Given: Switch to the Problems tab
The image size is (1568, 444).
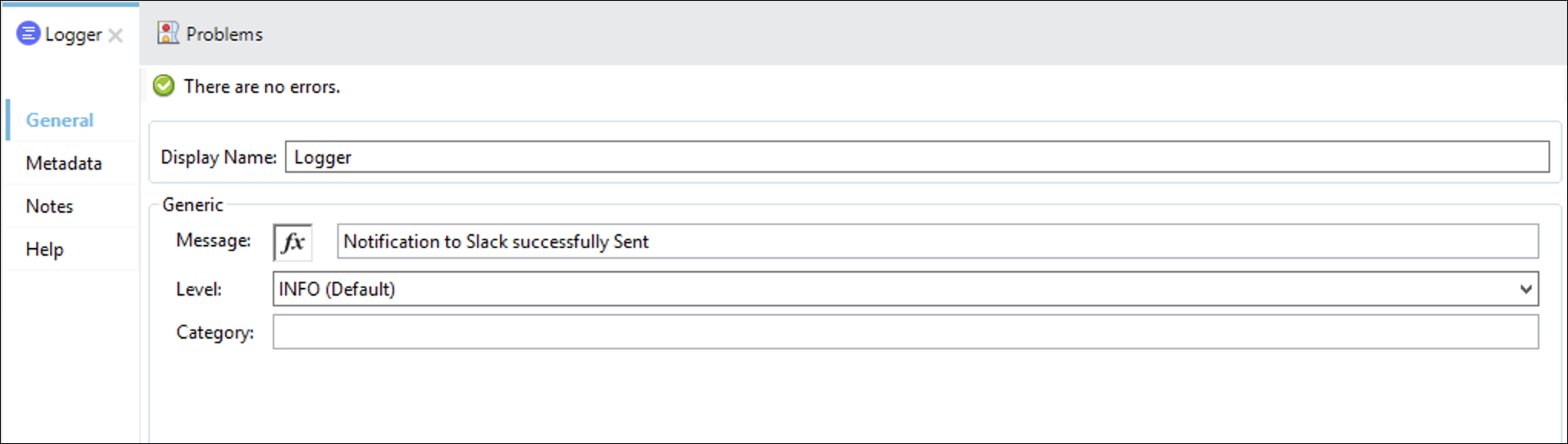Looking at the screenshot, I should tap(224, 34).
